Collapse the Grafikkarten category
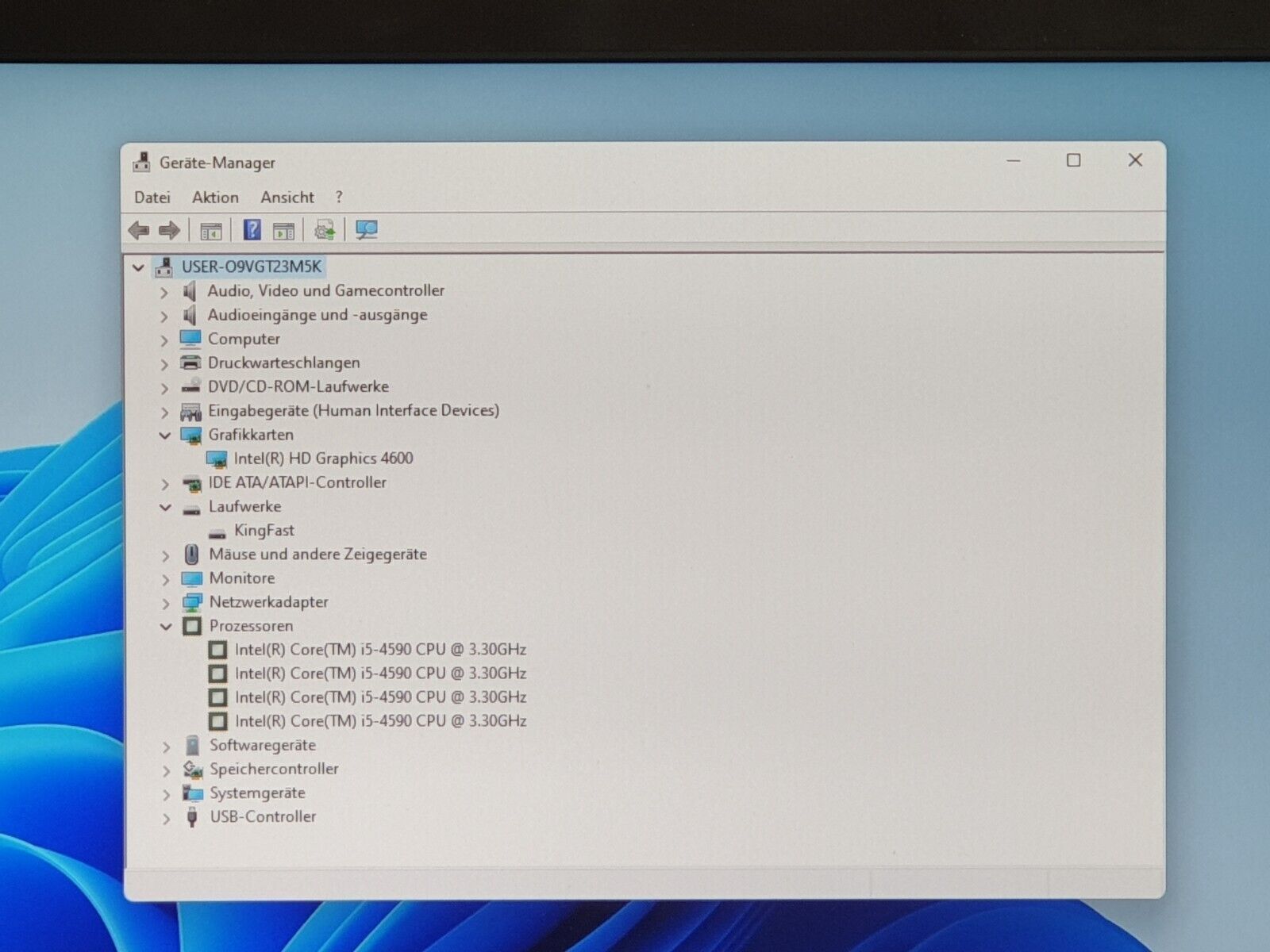Viewport: 1270px width, 952px height. click(165, 436)
